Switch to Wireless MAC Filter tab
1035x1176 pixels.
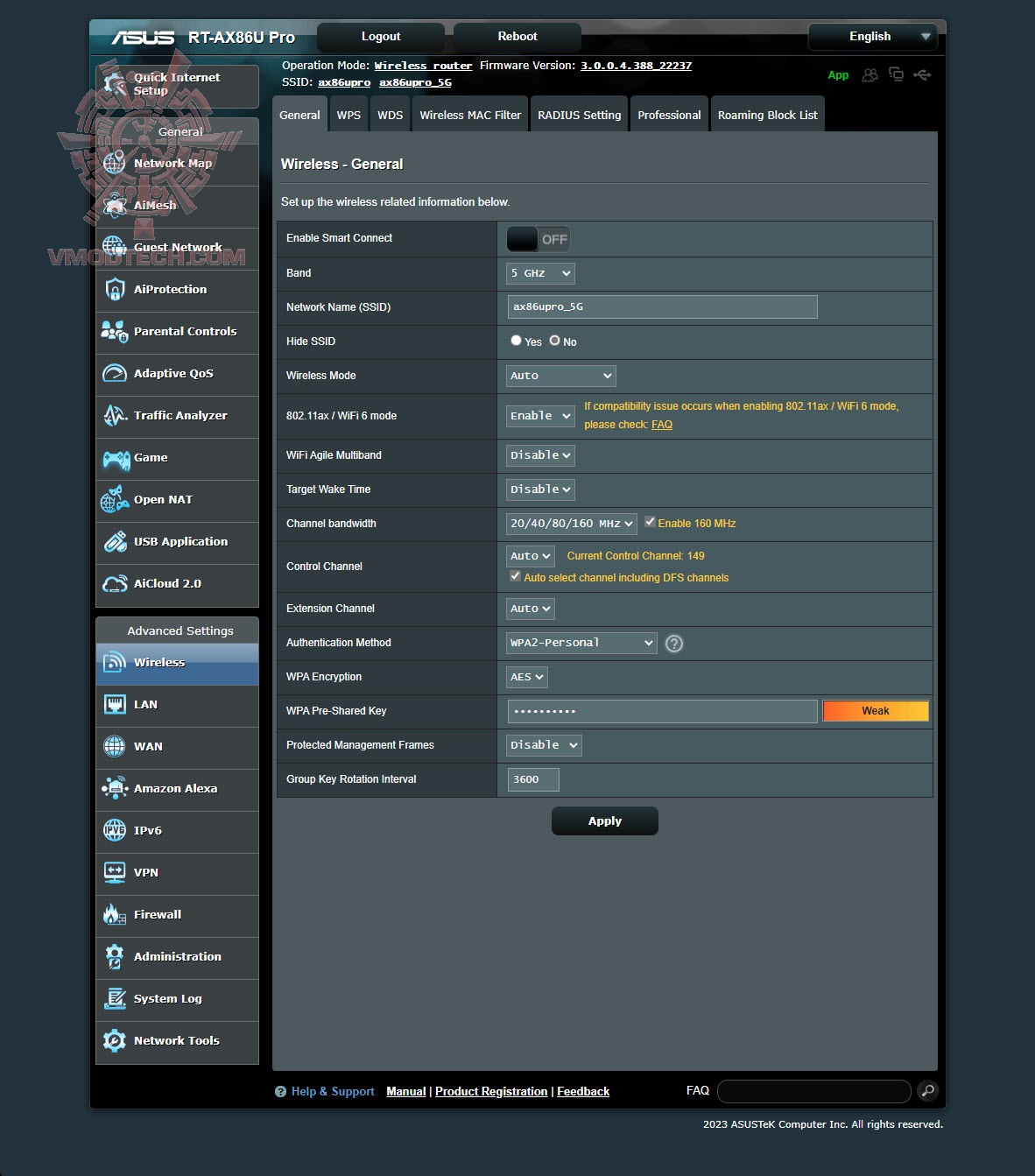(x=470, y=115)
